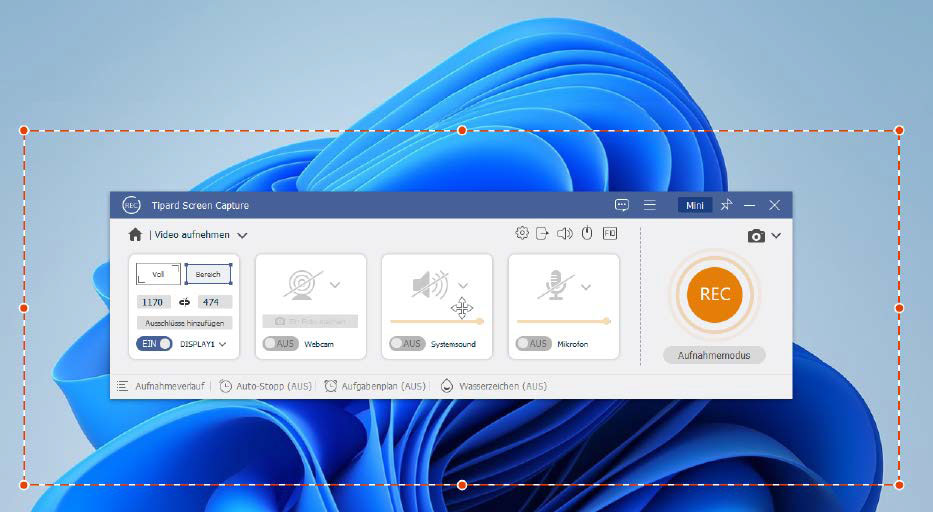
Task: Open settings via the gear icon
Action: tap(522, 233)
